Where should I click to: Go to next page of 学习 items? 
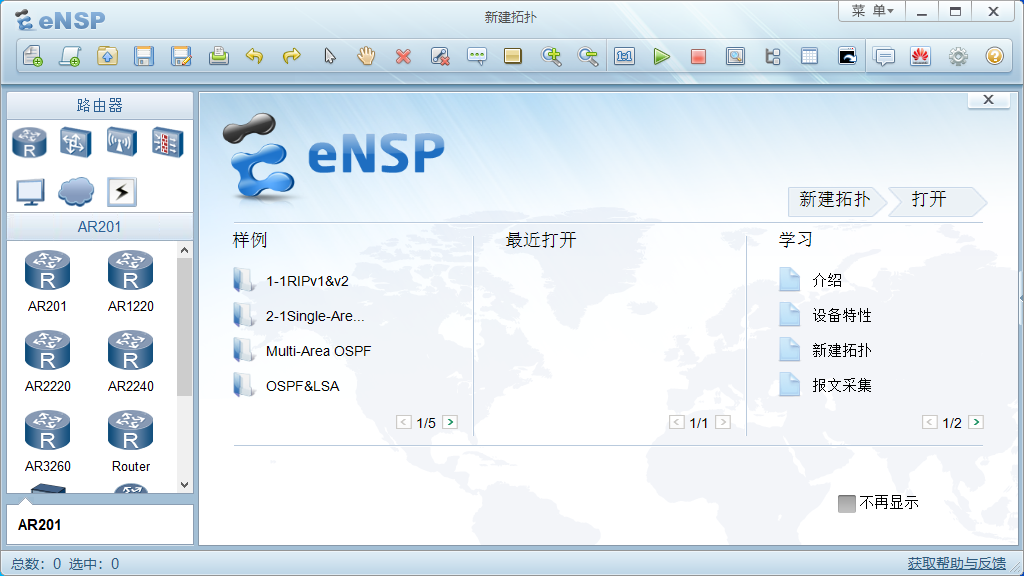click(975, 422)
